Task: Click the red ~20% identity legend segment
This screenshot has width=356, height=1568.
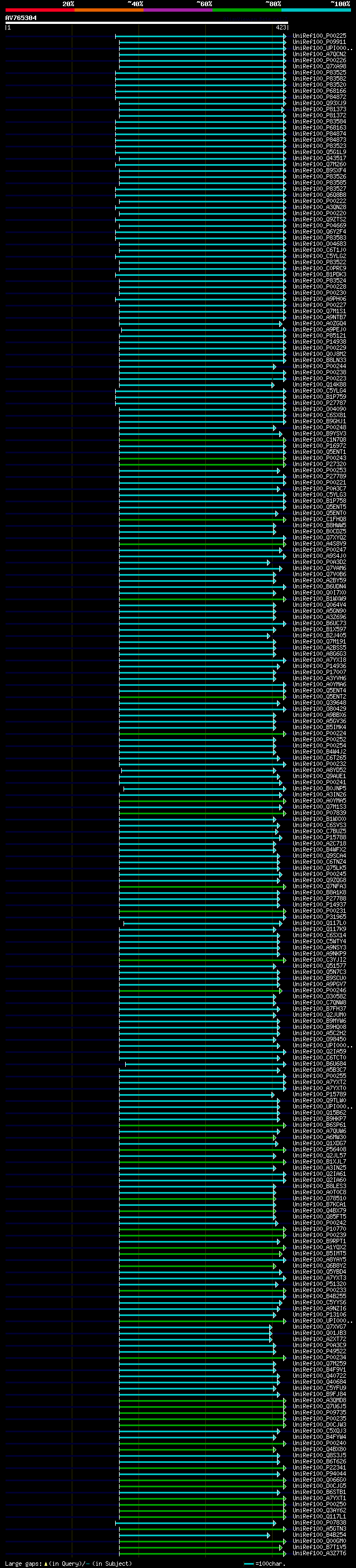Action: pyautogui.click(x=39, y=10)
